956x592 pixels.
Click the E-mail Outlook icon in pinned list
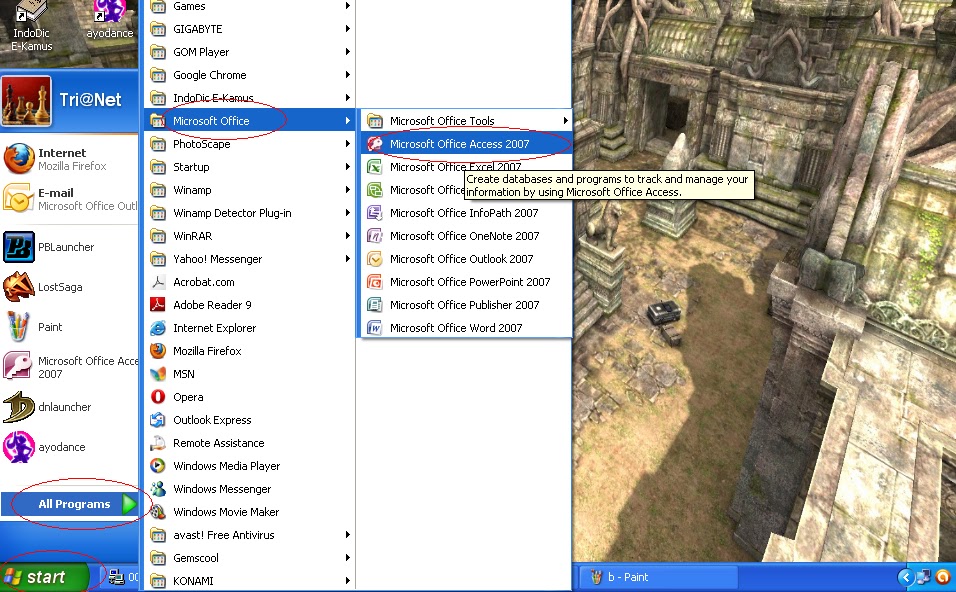(18, 199)
